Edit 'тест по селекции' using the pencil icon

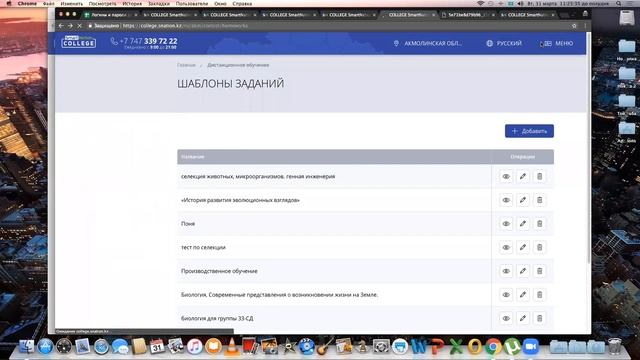point(522,248)
